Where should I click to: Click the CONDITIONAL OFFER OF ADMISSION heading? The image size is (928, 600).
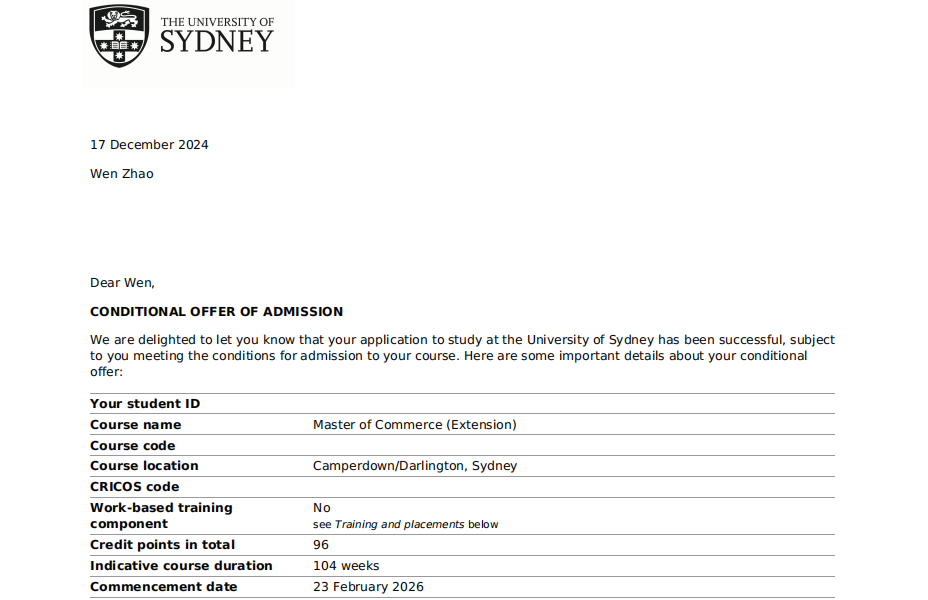pyautogui.click(x=216, y=312)
